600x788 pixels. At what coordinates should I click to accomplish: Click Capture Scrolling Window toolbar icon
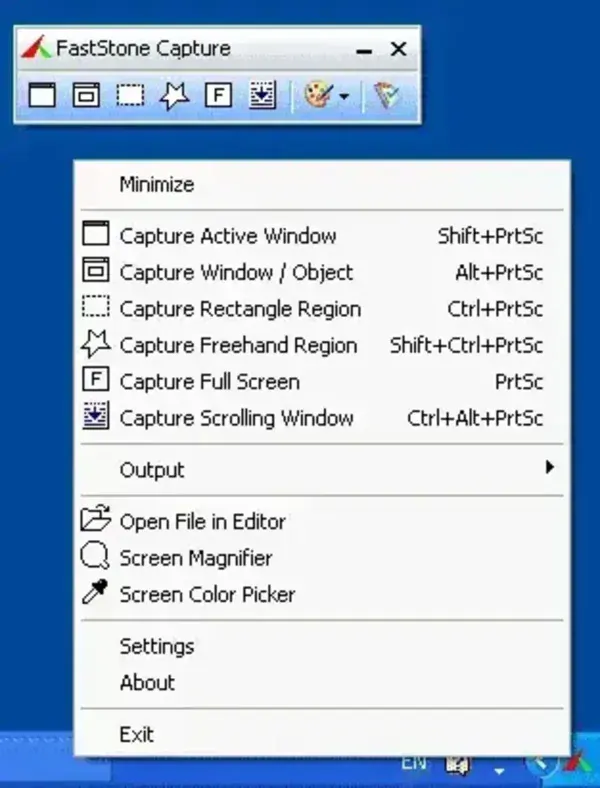coord(262,95)
